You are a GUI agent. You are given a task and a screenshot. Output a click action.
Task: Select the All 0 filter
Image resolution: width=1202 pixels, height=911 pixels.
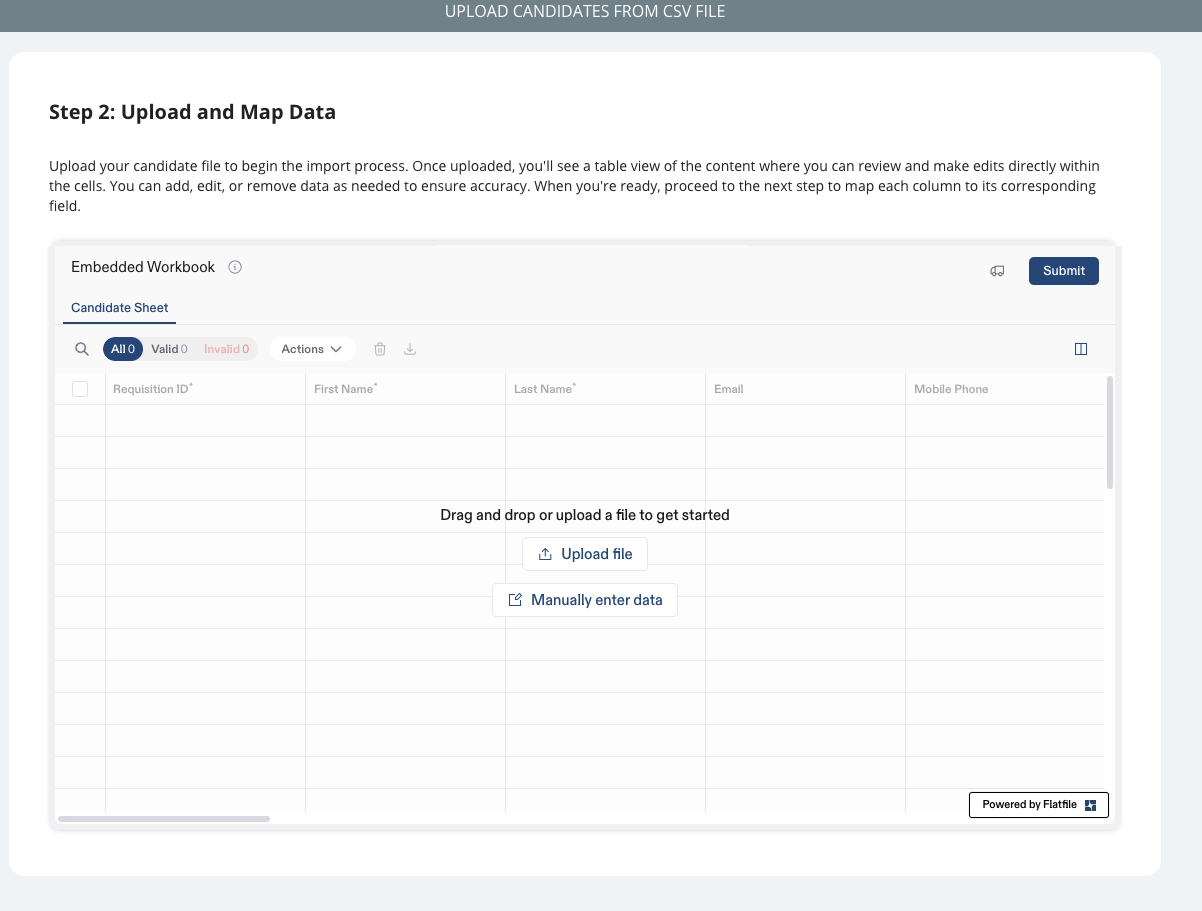coord(123,349)
